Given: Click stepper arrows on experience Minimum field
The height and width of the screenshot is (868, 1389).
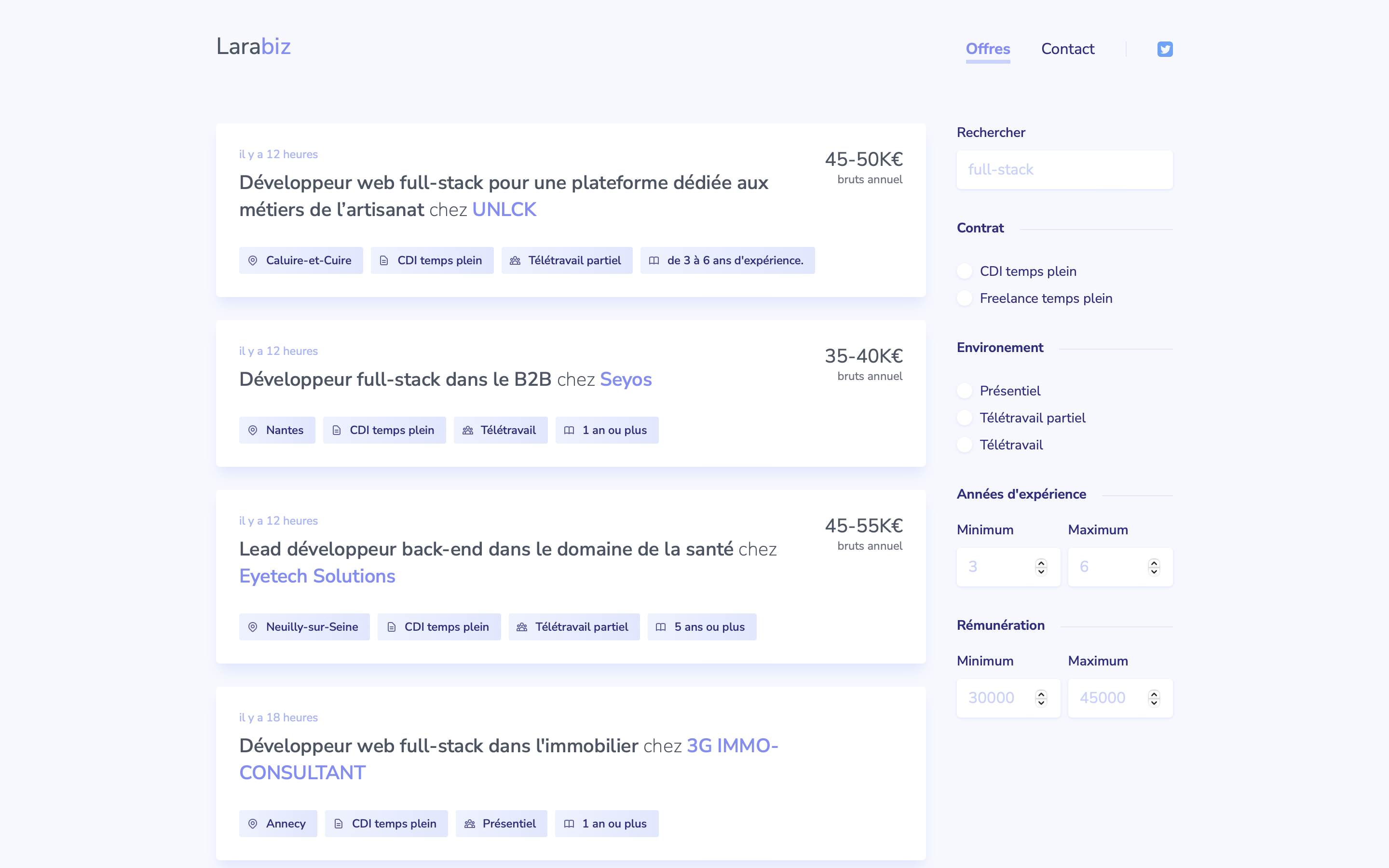Looking at the screenshot, I should tap(1041, 567).
